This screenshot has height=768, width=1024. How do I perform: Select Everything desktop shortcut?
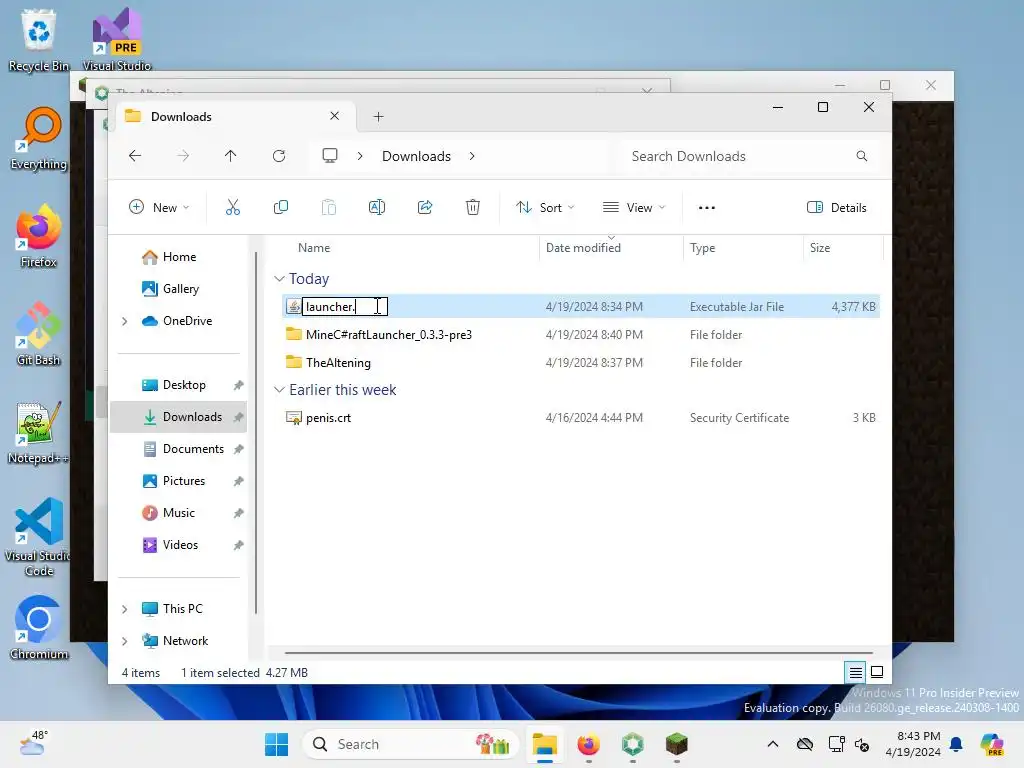tap(39, 138)
